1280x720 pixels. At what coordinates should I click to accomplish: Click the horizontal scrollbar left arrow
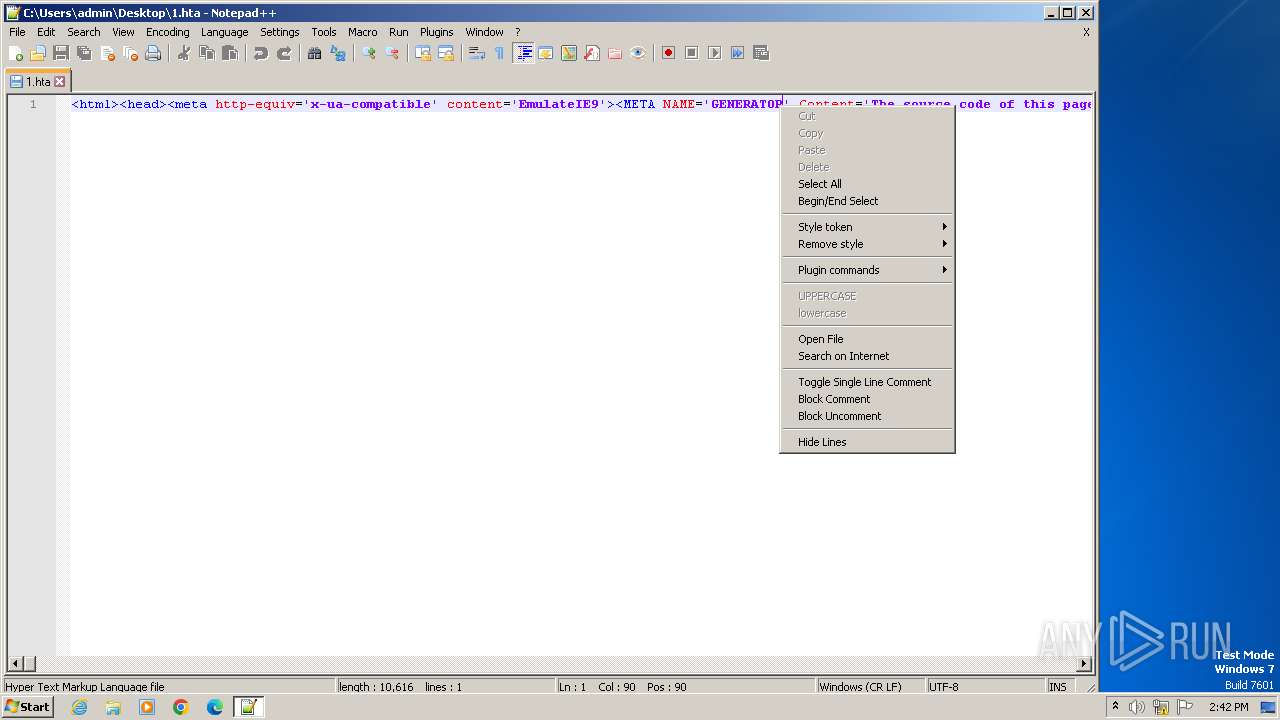(x=14, y=664)
